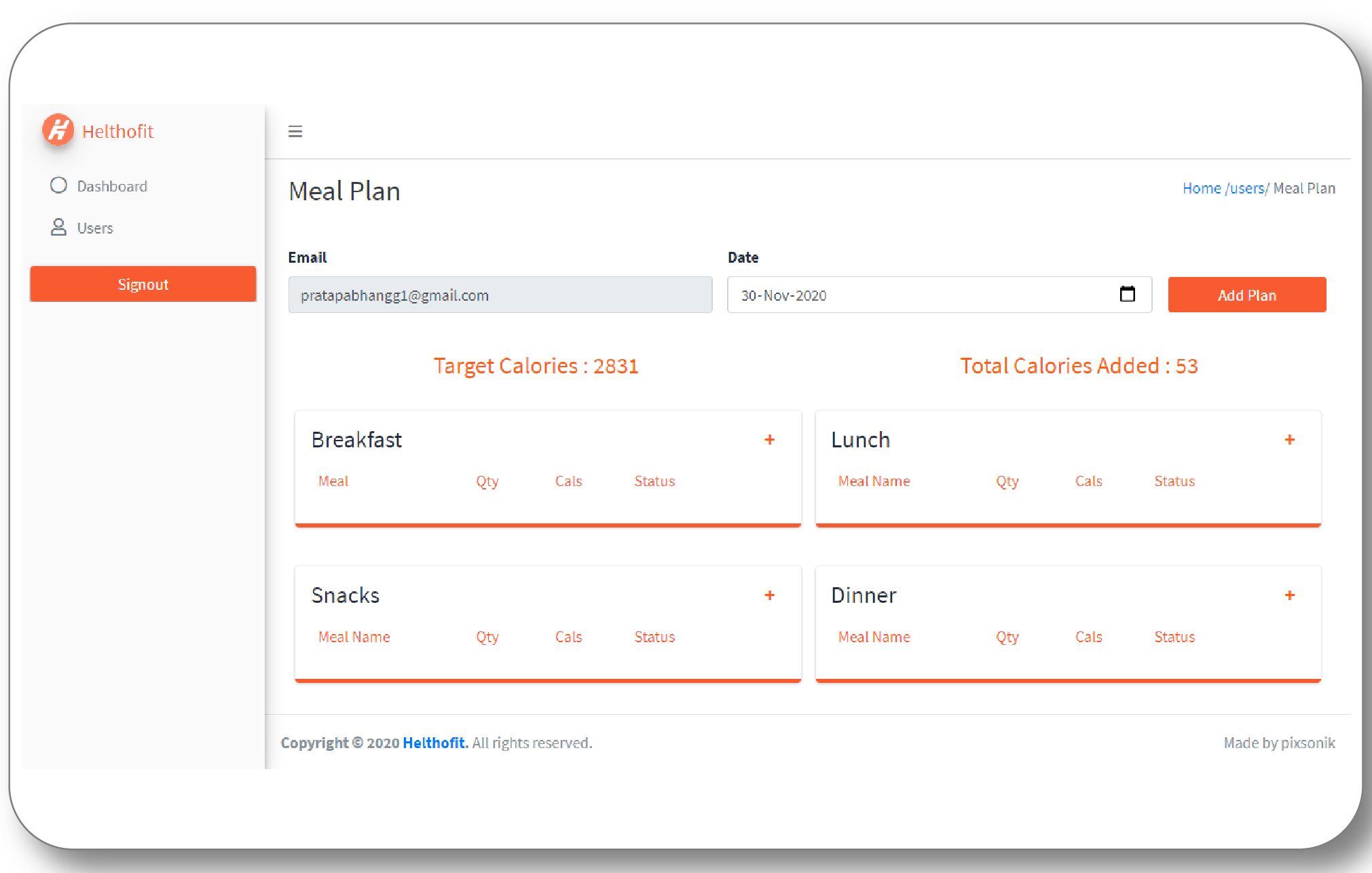Click the Users person icon
Screen dimensions: 1372x873
(x=58, y=227)
